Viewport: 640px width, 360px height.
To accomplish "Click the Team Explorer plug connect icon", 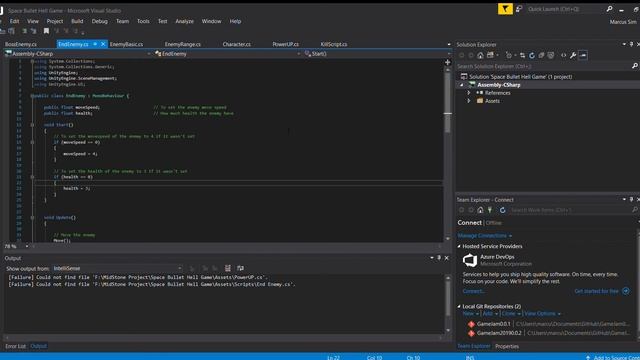I will click(490, 210).
